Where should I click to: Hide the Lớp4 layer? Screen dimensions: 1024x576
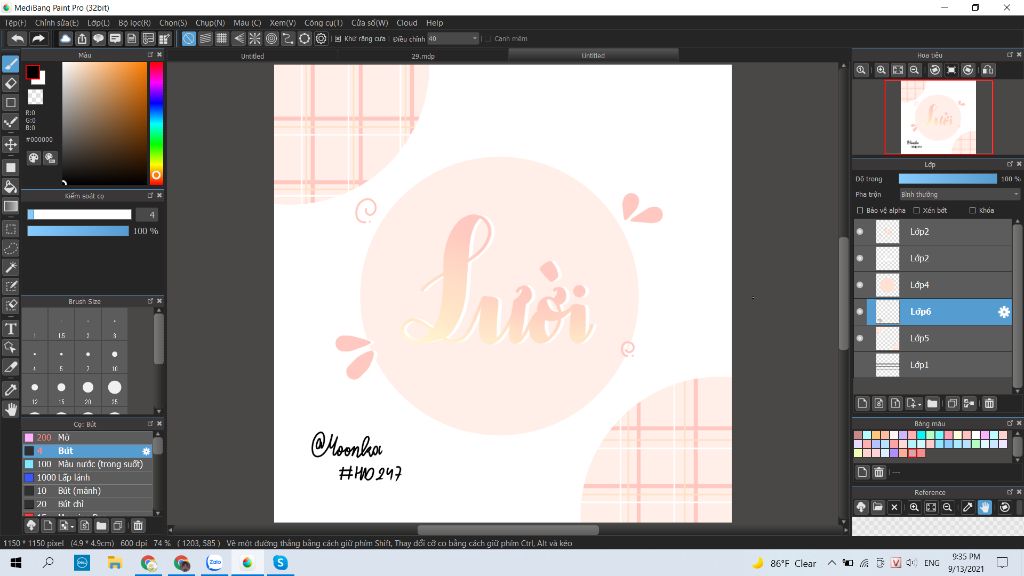pos(860,285)
